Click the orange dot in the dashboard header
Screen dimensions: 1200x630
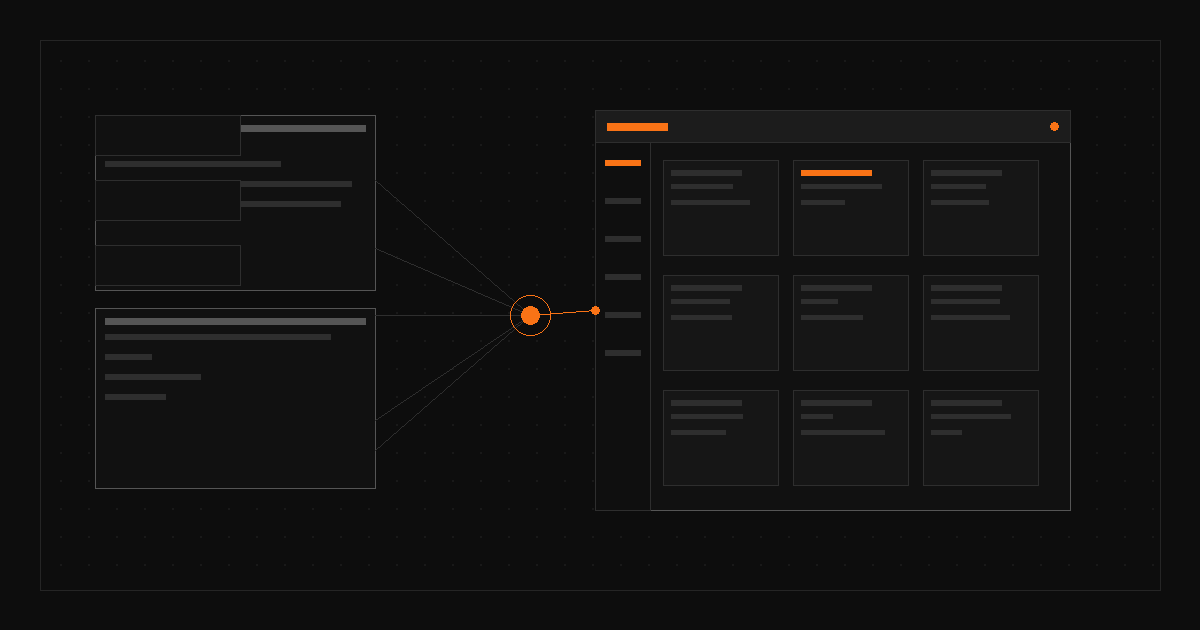[1054, 126]
